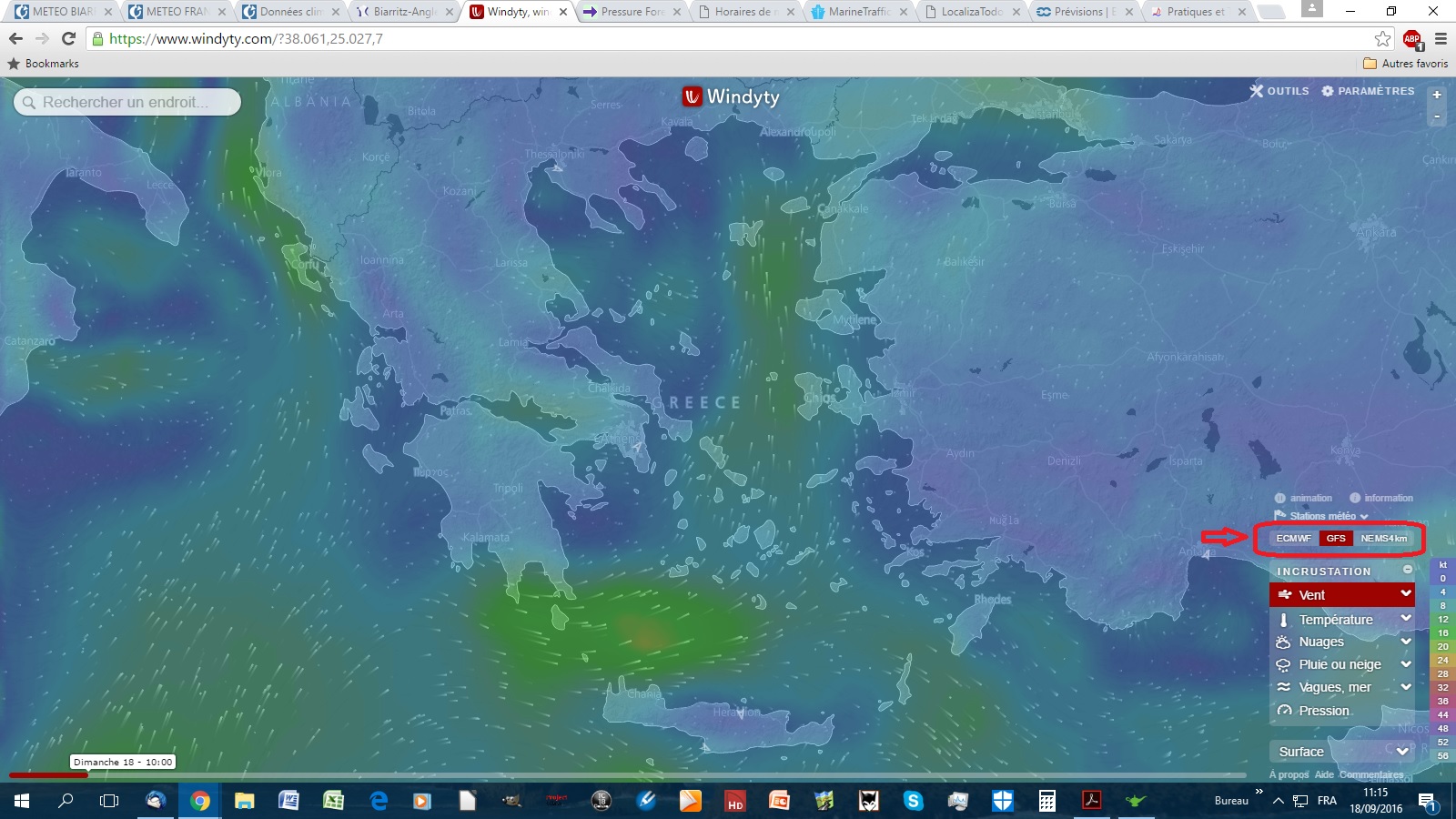The width and height of the screenshot is (1456, 819).
Task: Open the Autres favoris bookmarks folder
Action: point(1406,64)
